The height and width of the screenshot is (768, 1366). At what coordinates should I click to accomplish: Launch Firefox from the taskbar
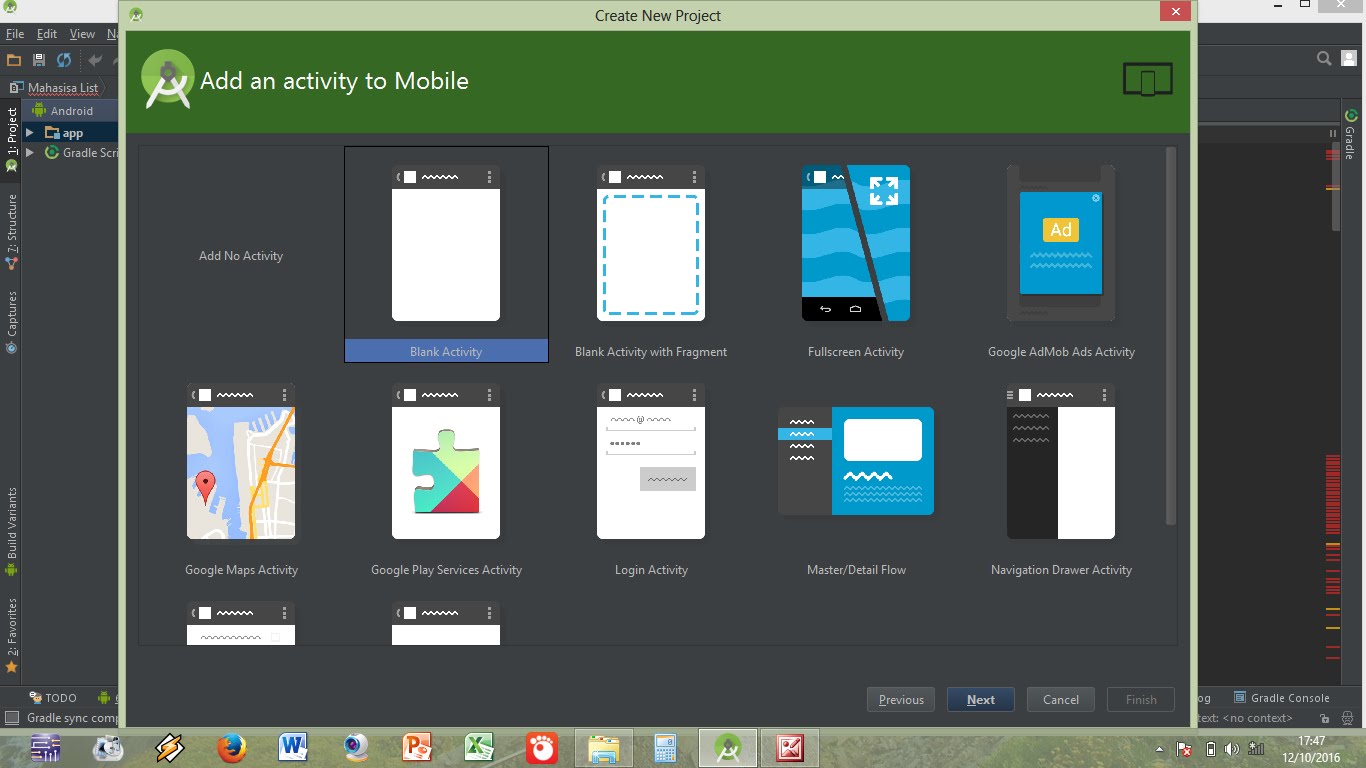(231, 747)
